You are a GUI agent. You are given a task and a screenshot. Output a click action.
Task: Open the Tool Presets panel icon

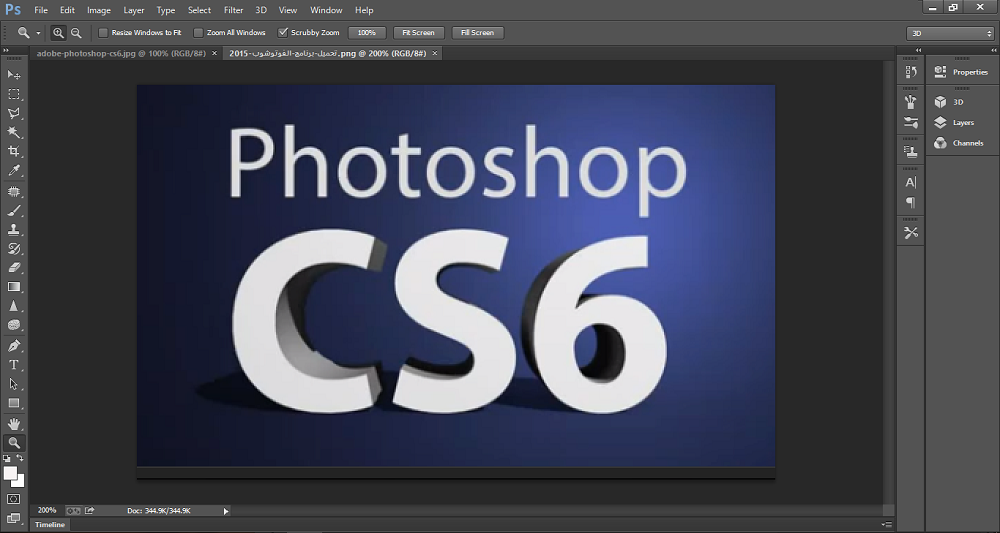[x=911, y=233]
